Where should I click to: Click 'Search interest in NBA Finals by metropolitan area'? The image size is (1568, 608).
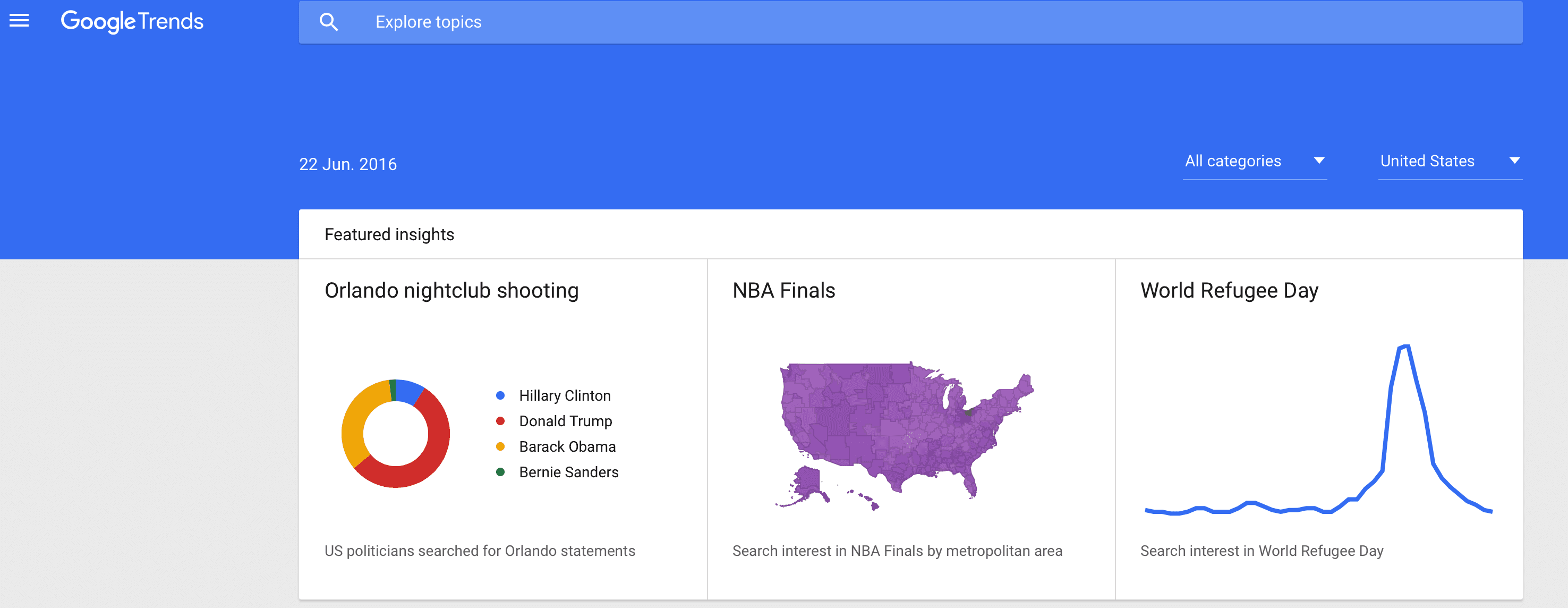point(897,551)
